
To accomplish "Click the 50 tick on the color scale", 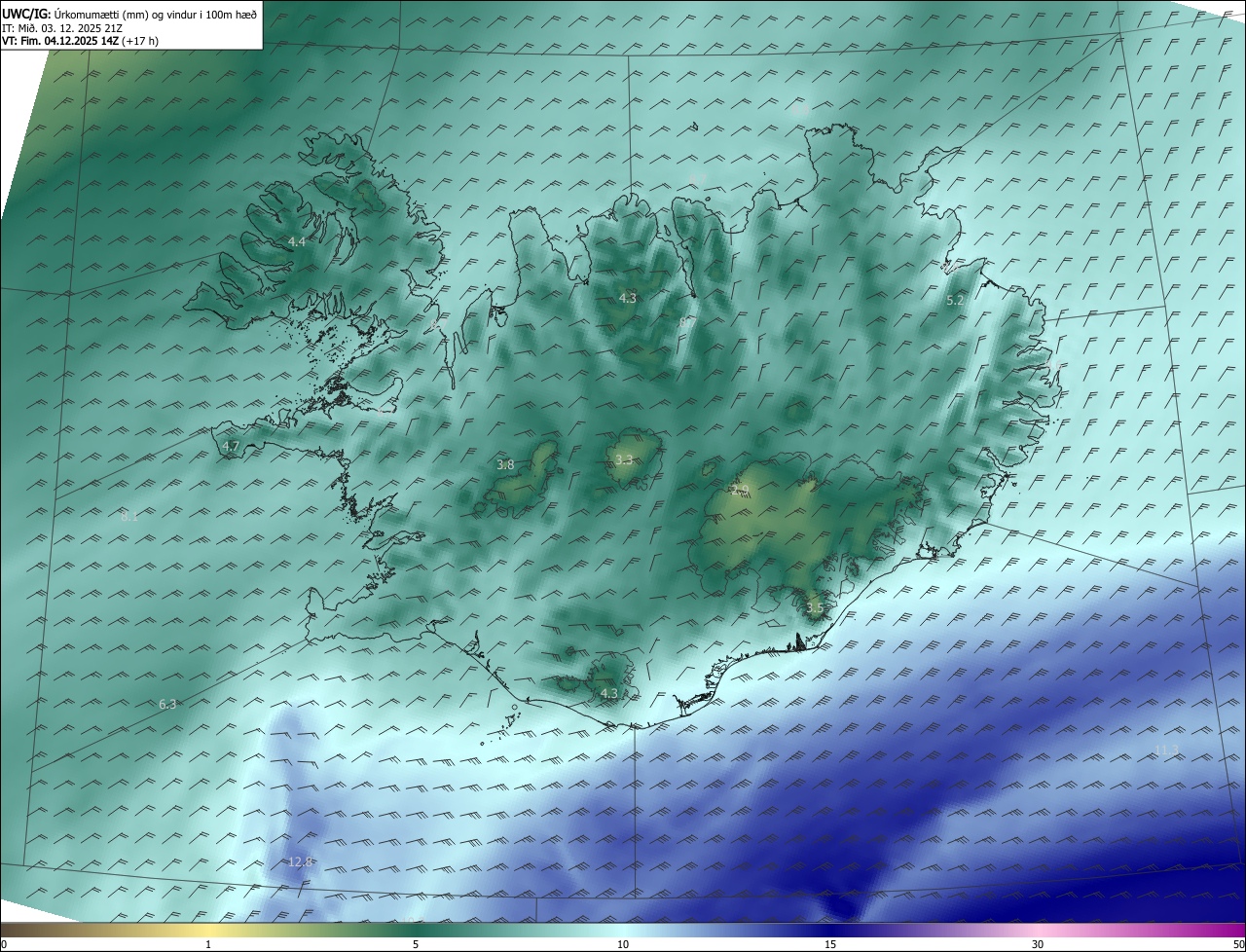I will pyautogui.click(x=1239, y=944).
